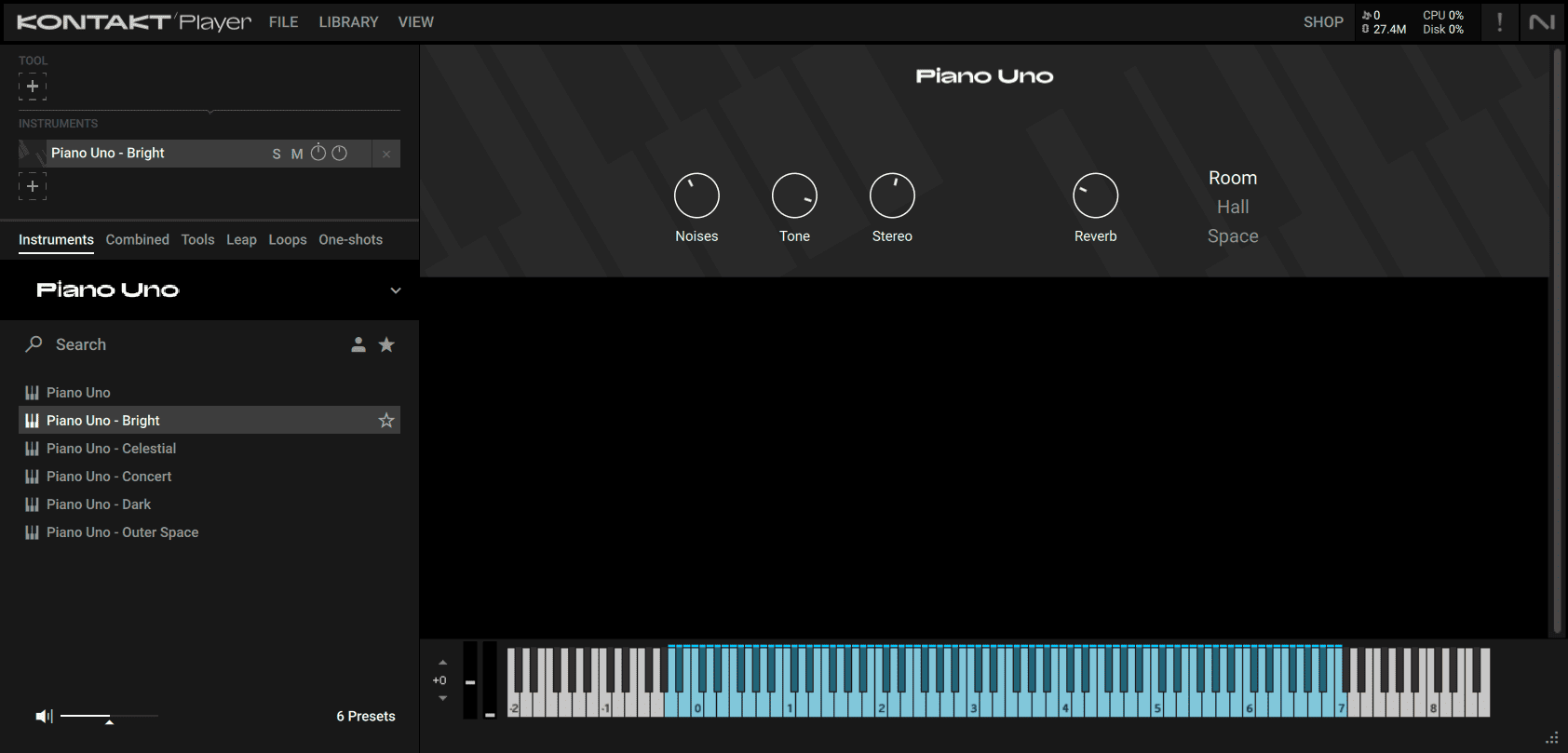The width and height of the screenshot is (1568, 753).
Task: Click the memory 27.4M readout
Action: point(1384,29)
